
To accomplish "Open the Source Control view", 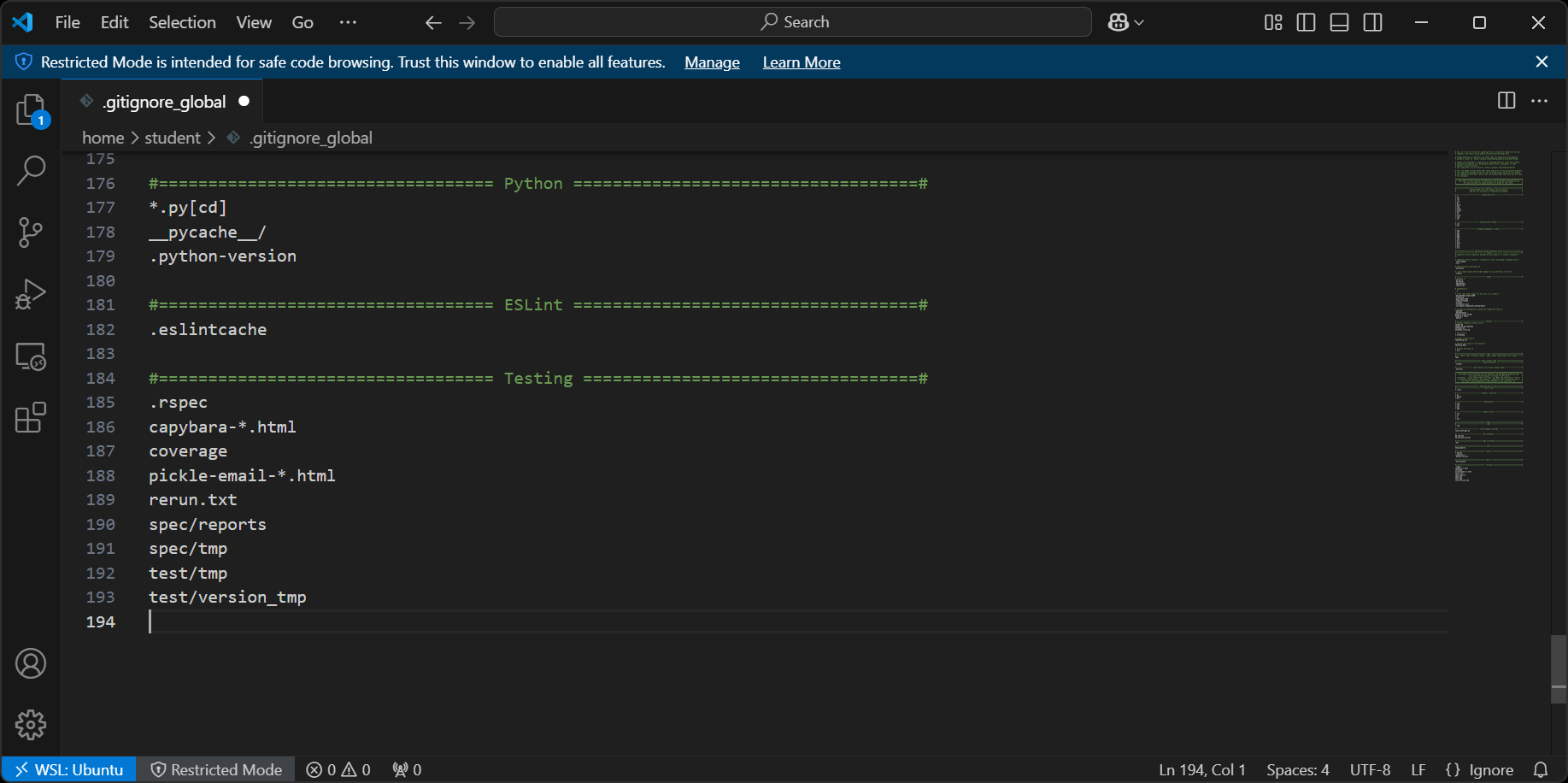I will point(31,232).
